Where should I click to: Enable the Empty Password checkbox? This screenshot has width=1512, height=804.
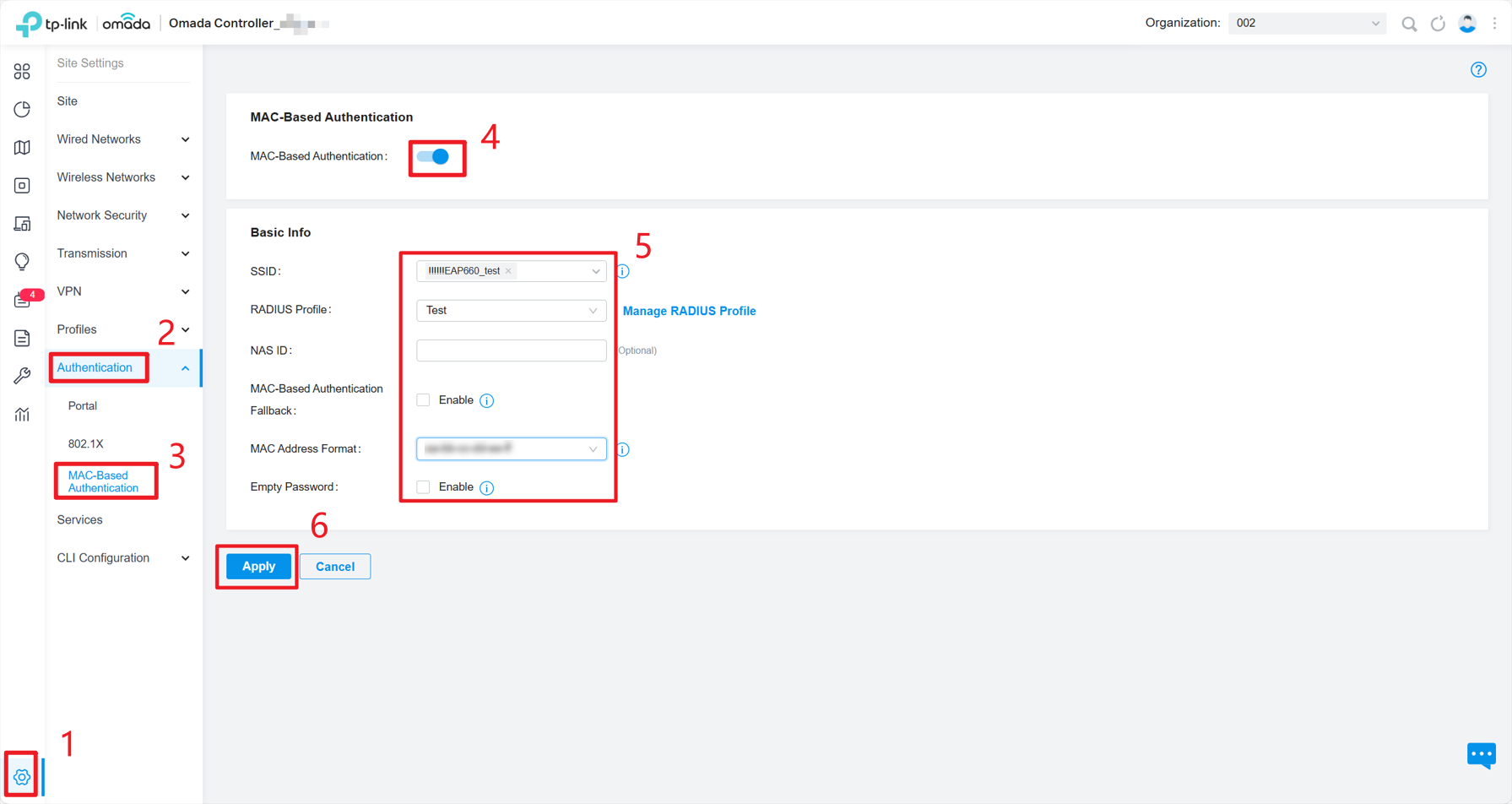pyautogui.click(x=423, y=486)
